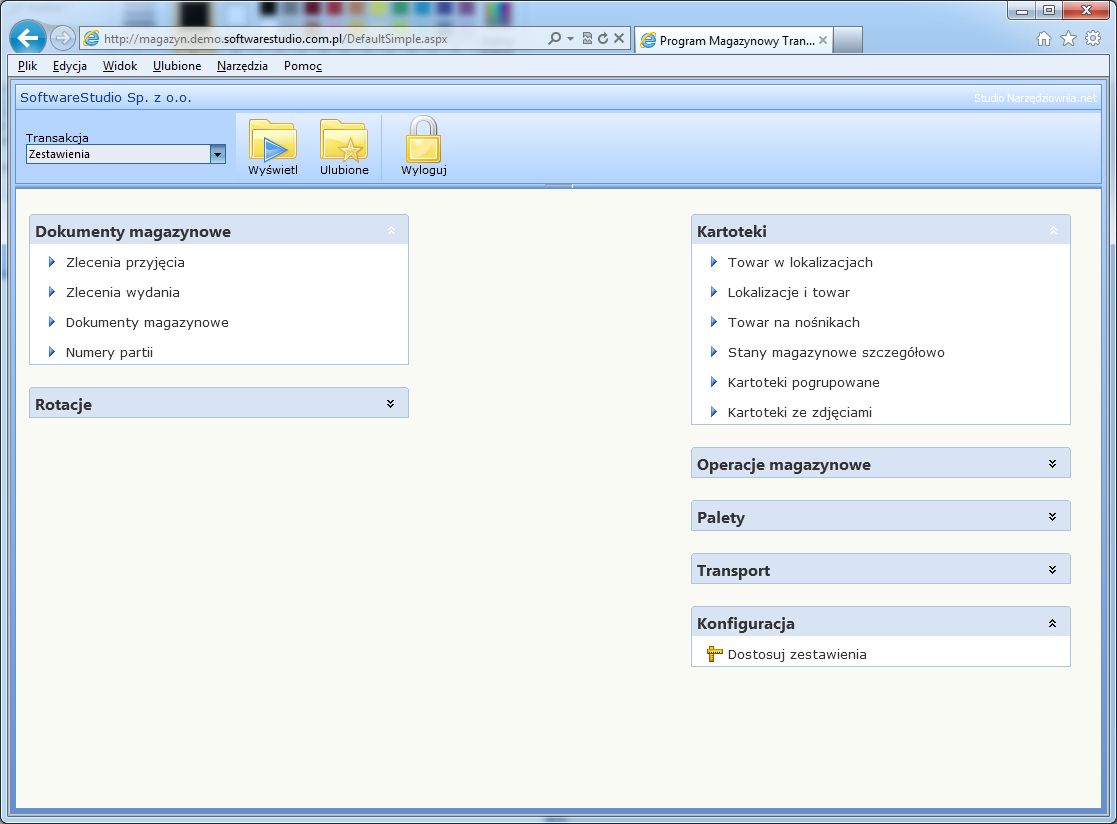
Task: Open the Plik menu
Action: click(27, 66)
